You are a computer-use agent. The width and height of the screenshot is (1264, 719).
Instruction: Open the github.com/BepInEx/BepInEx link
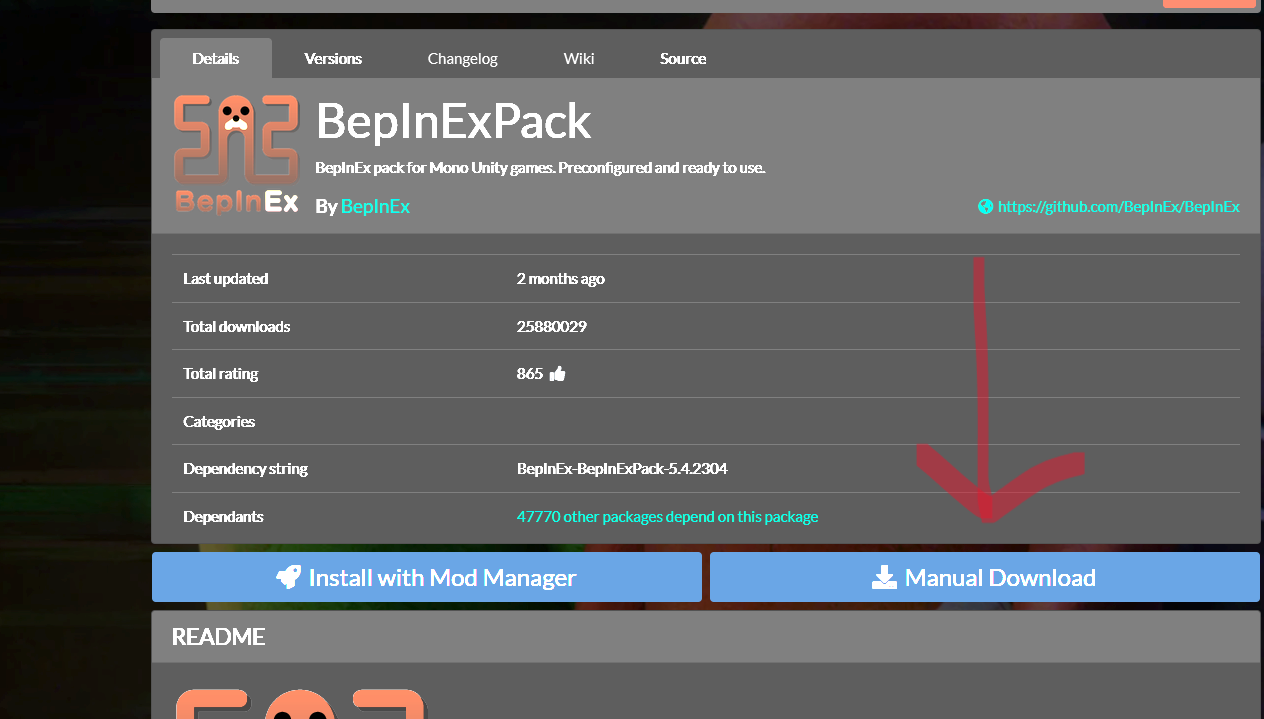pyautogui.click(x=1118, y=207)
